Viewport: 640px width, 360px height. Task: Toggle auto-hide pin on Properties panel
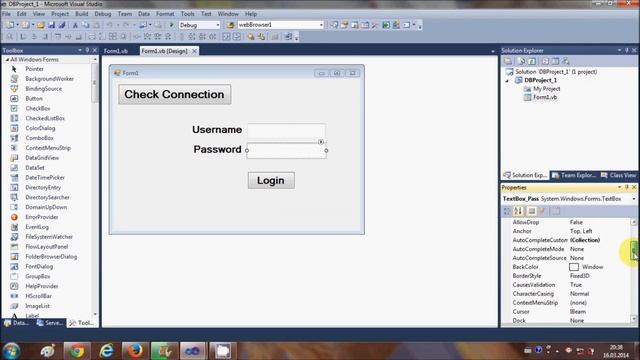tap(627, 187)
